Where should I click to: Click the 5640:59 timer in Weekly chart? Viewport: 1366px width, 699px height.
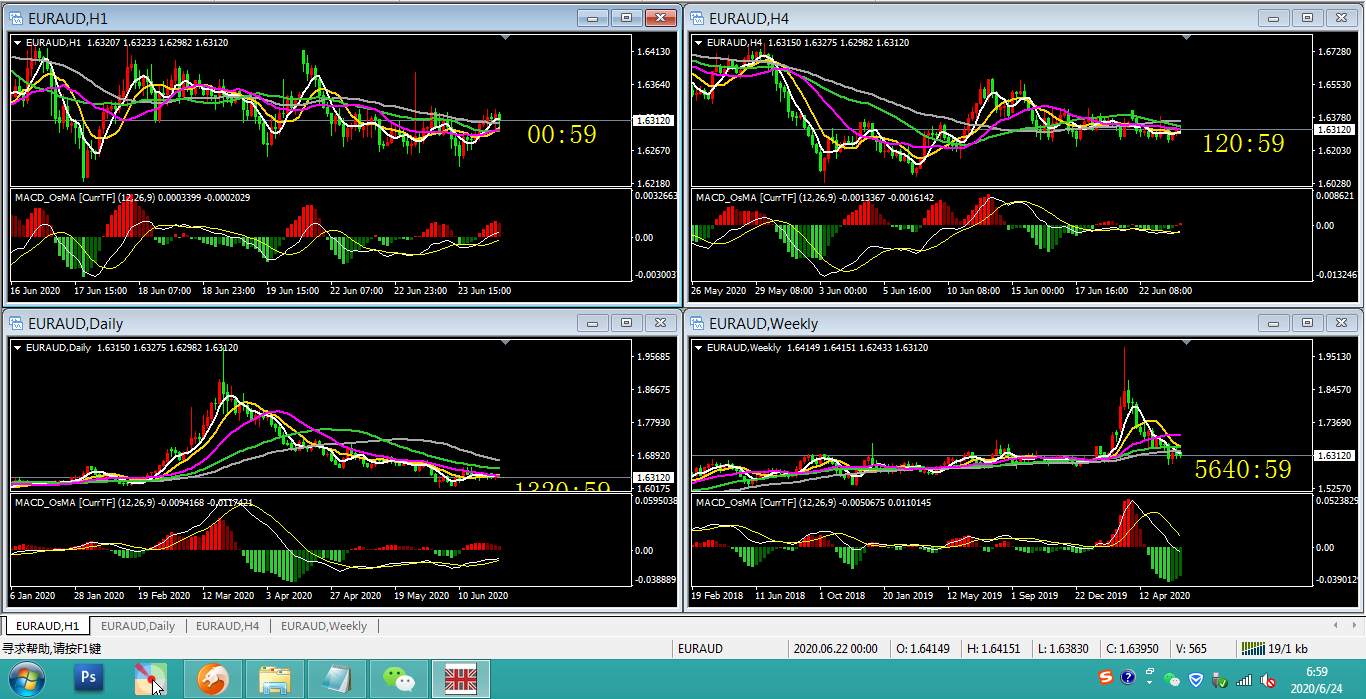pos(1243,469)
